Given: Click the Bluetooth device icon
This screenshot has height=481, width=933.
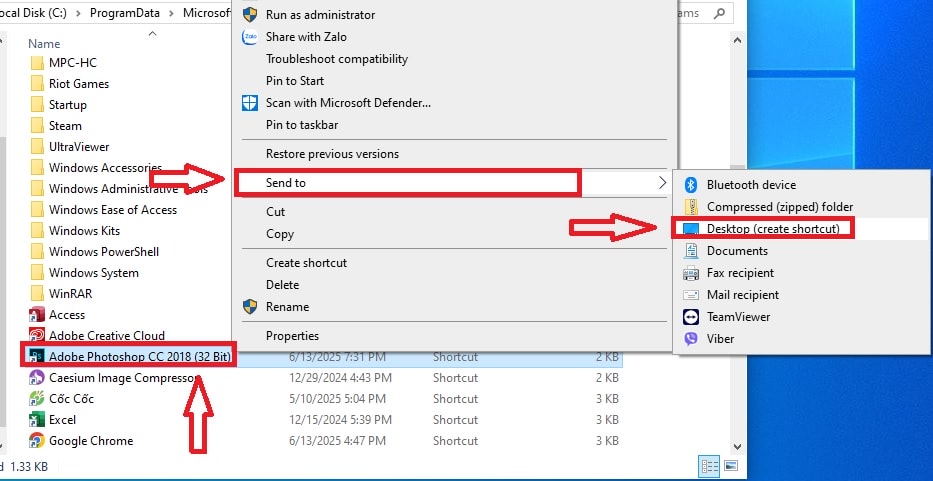Looking at the screenshot, I should [x=691, y=185].
